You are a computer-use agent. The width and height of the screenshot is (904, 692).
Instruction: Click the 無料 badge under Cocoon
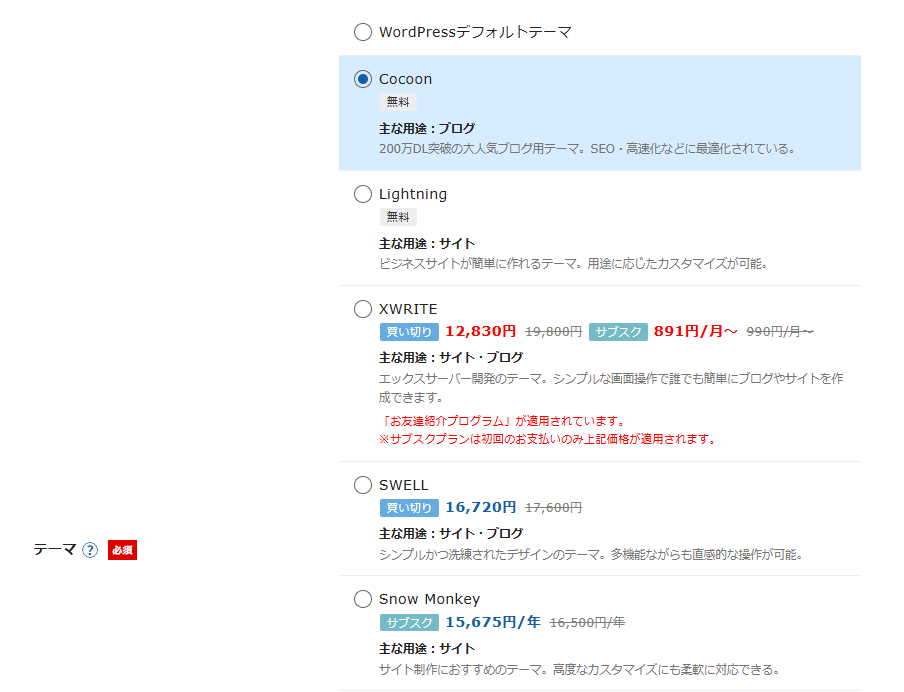[x=398, y=102]
